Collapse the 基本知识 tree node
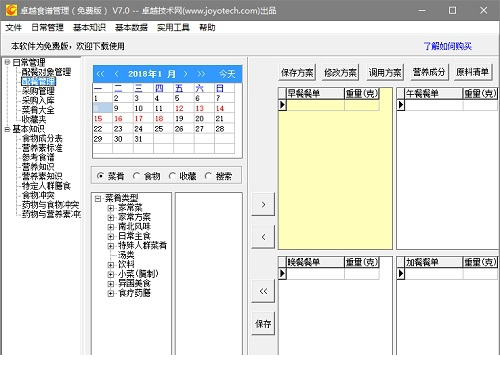 (x=7, y=129)
